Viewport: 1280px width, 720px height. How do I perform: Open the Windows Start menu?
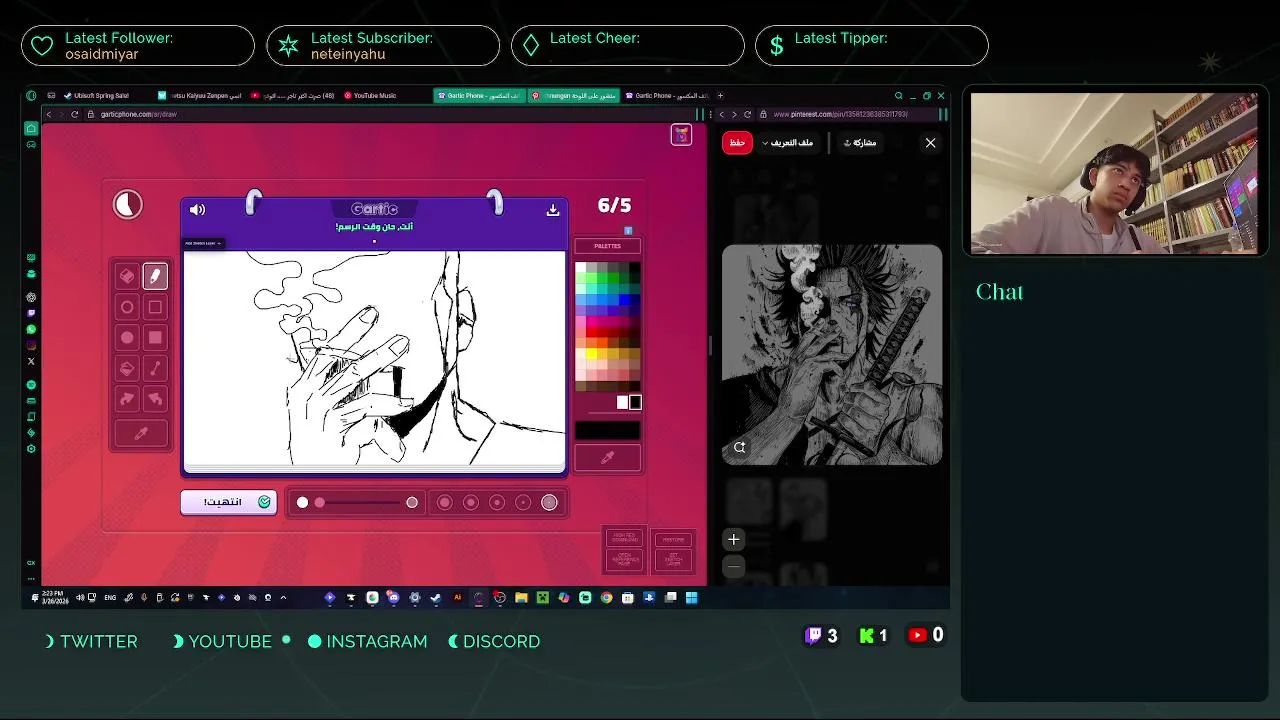(691, 598)
